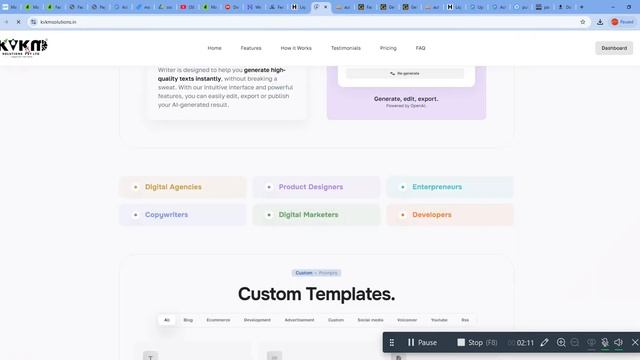The height and width of the screenshot is (360, 640).
Task: Click the 'Powered by OpenAI' text
Action: point(406,106)
